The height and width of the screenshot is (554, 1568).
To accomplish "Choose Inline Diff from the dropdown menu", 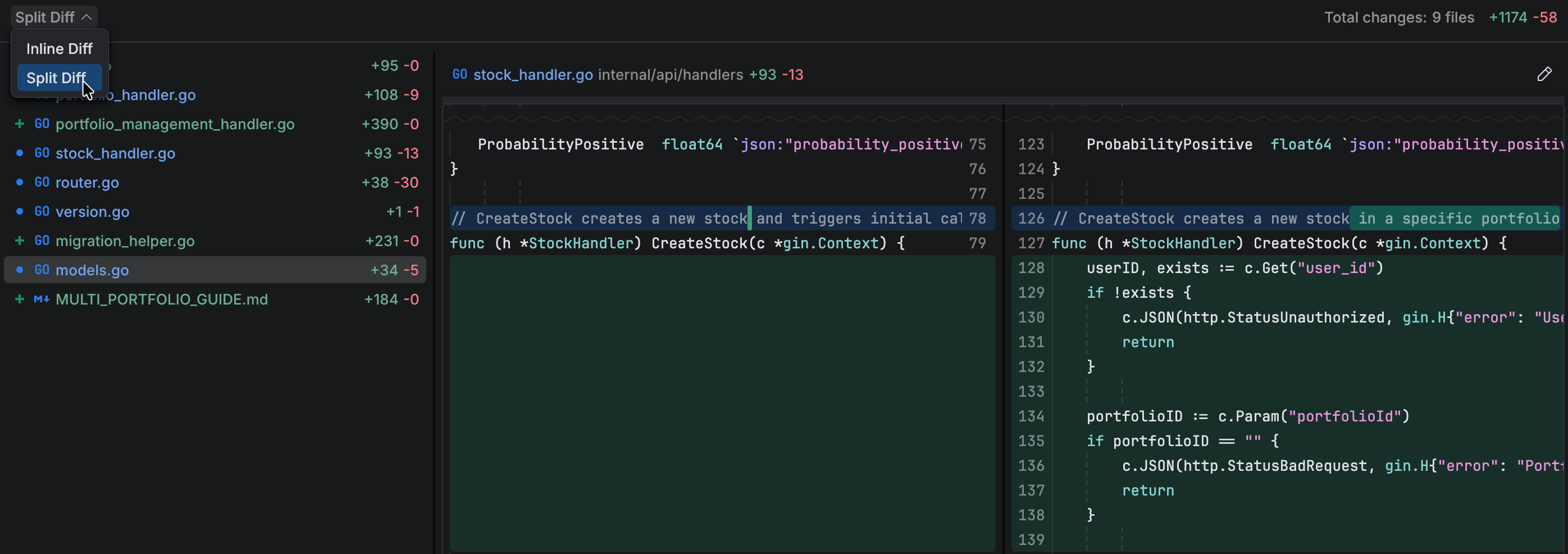I will 59,49.
